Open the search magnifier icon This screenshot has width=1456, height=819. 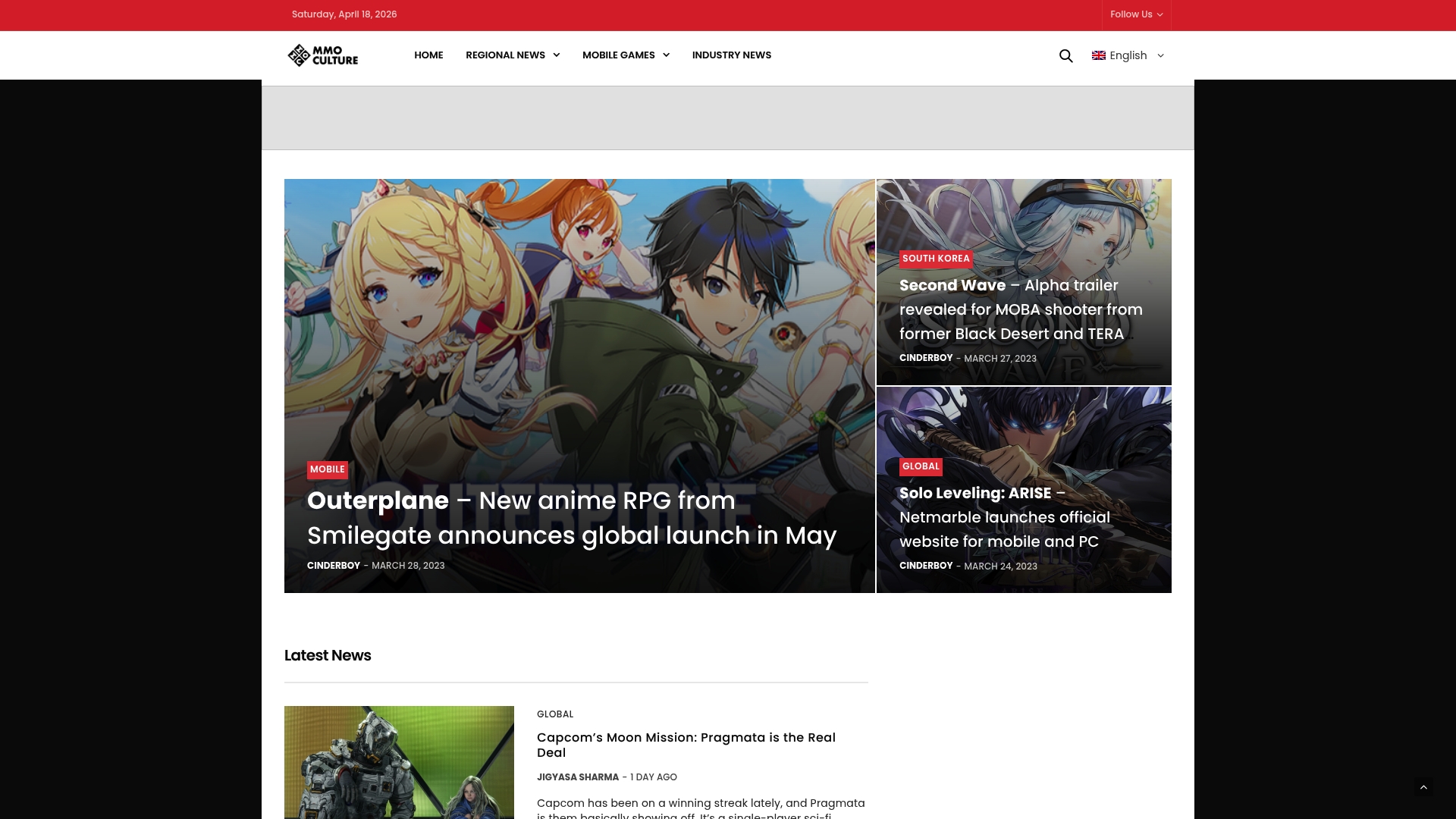coord(1065,55)
